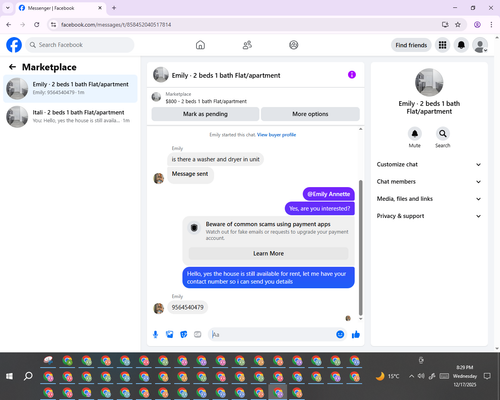500x400 pixels.
Task: Open a new browser tab
Action: 114,8
